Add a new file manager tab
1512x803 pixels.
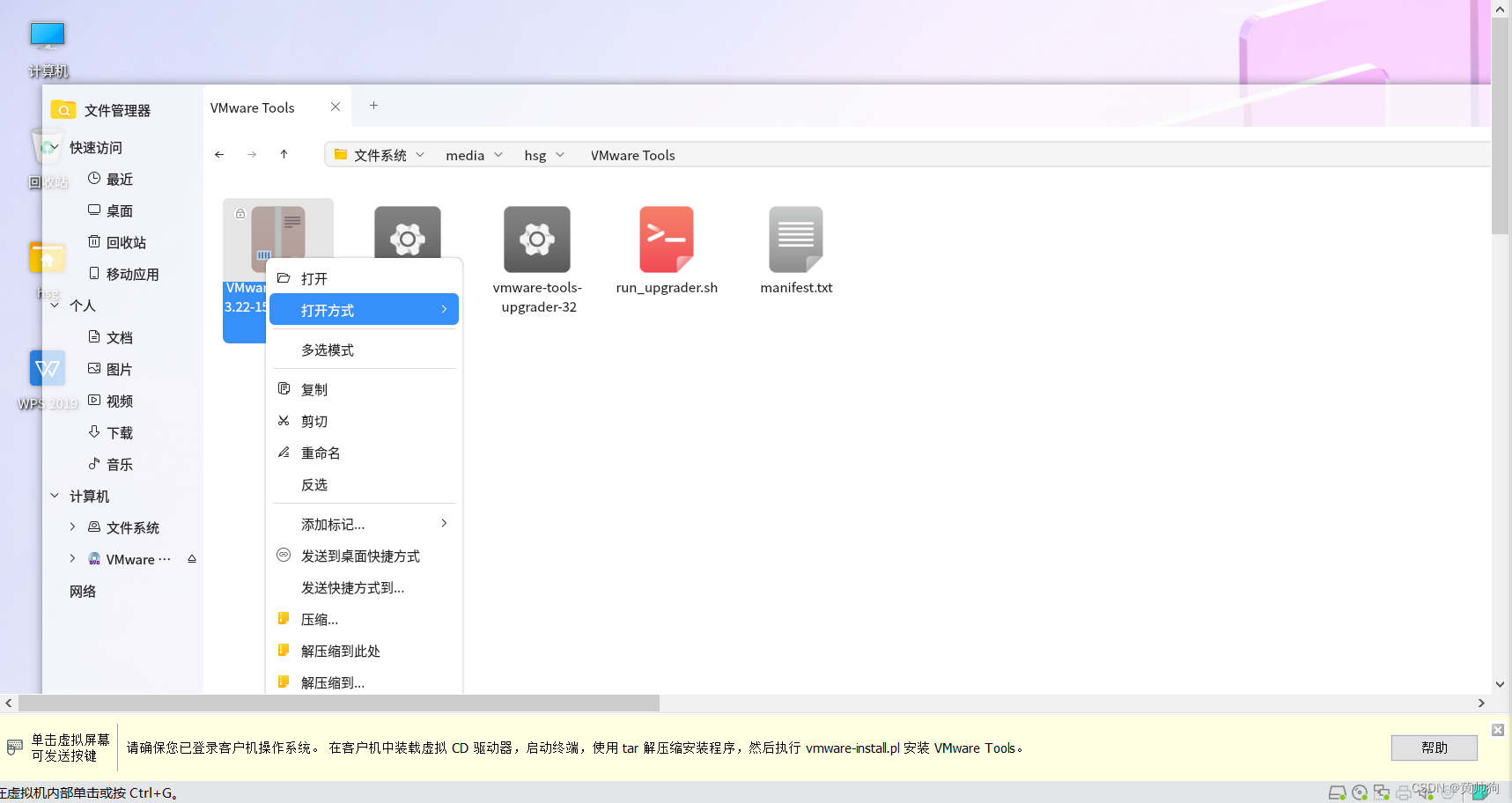[x=373, y=106]
